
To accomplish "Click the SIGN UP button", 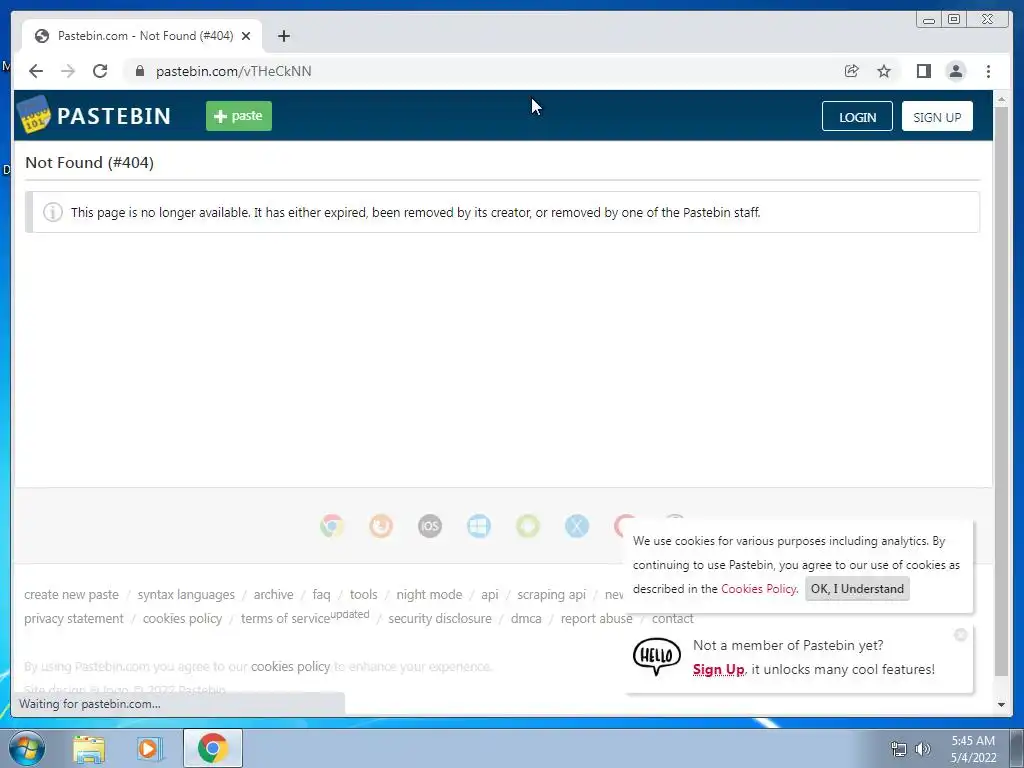I will 937,117.
